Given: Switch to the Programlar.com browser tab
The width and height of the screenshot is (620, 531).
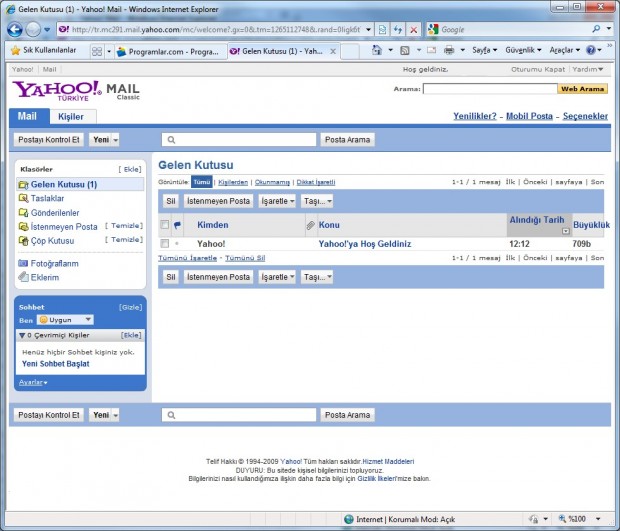Looking at the screenshot, I should pyautogui.click(x=171, y=52).
